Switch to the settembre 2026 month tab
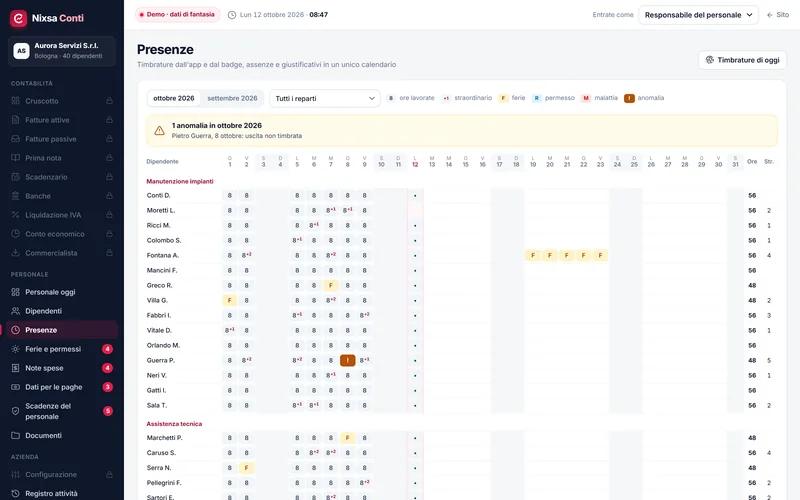This screenshot has height=500, width=800. (x=232, y=98)
